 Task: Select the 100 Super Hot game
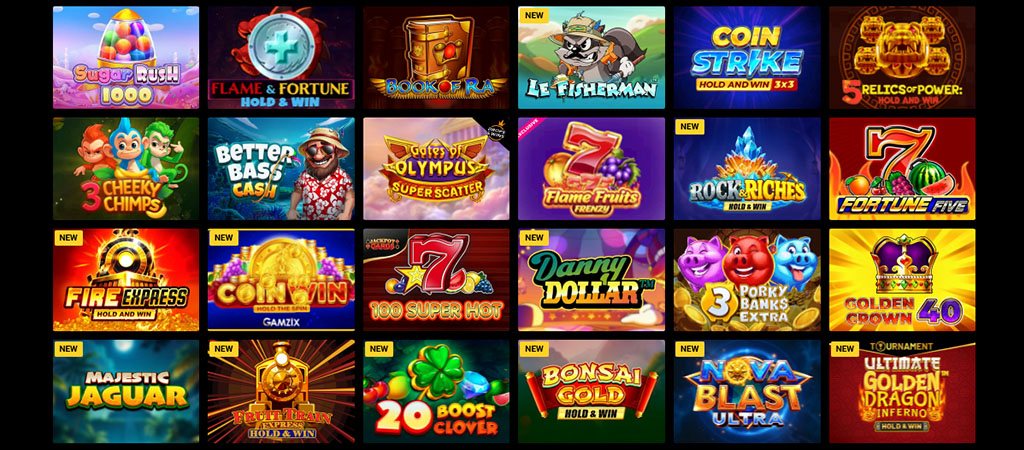436,280
